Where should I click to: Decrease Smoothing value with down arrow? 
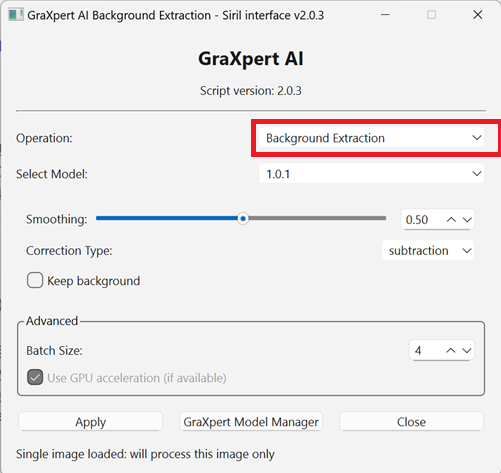[x=467, y=220]
